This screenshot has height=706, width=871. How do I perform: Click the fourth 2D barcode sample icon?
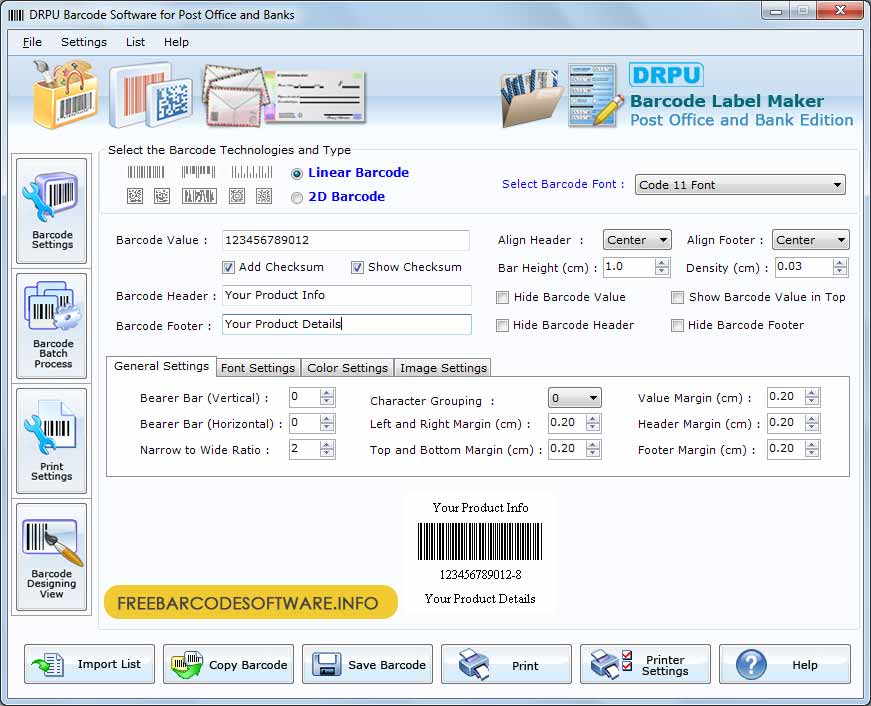[x=237, y=196]
